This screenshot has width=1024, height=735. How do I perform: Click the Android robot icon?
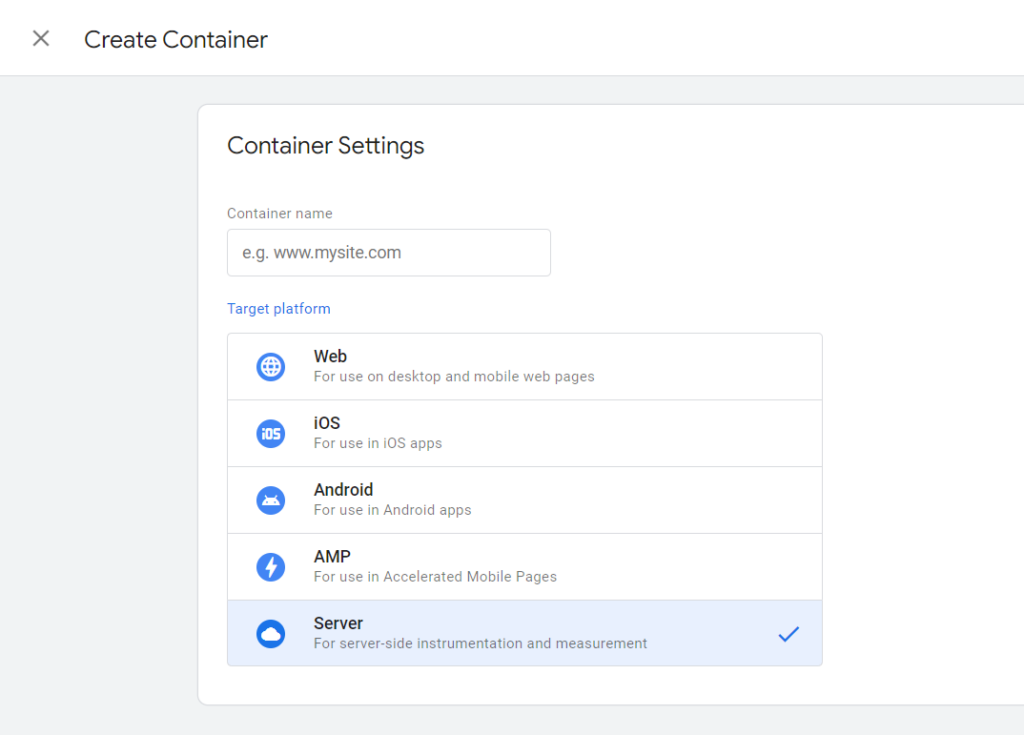(x=271, y=500)
